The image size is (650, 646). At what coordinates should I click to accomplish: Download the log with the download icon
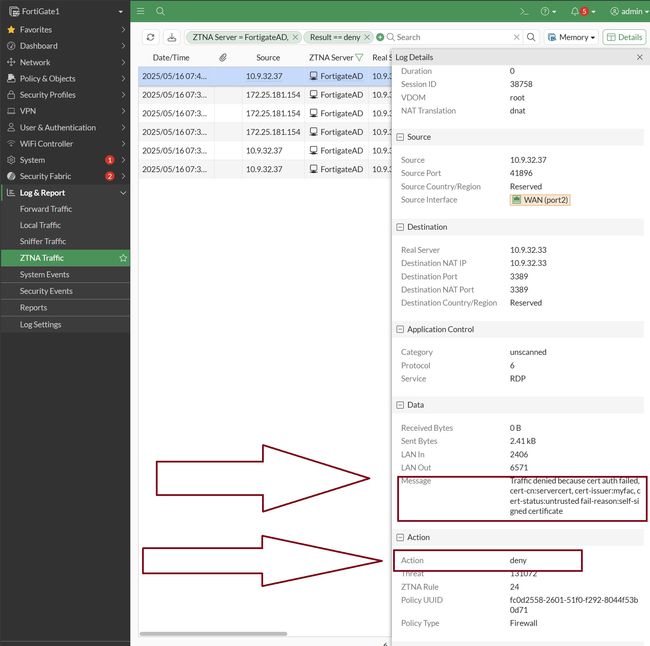pos(172,37)
